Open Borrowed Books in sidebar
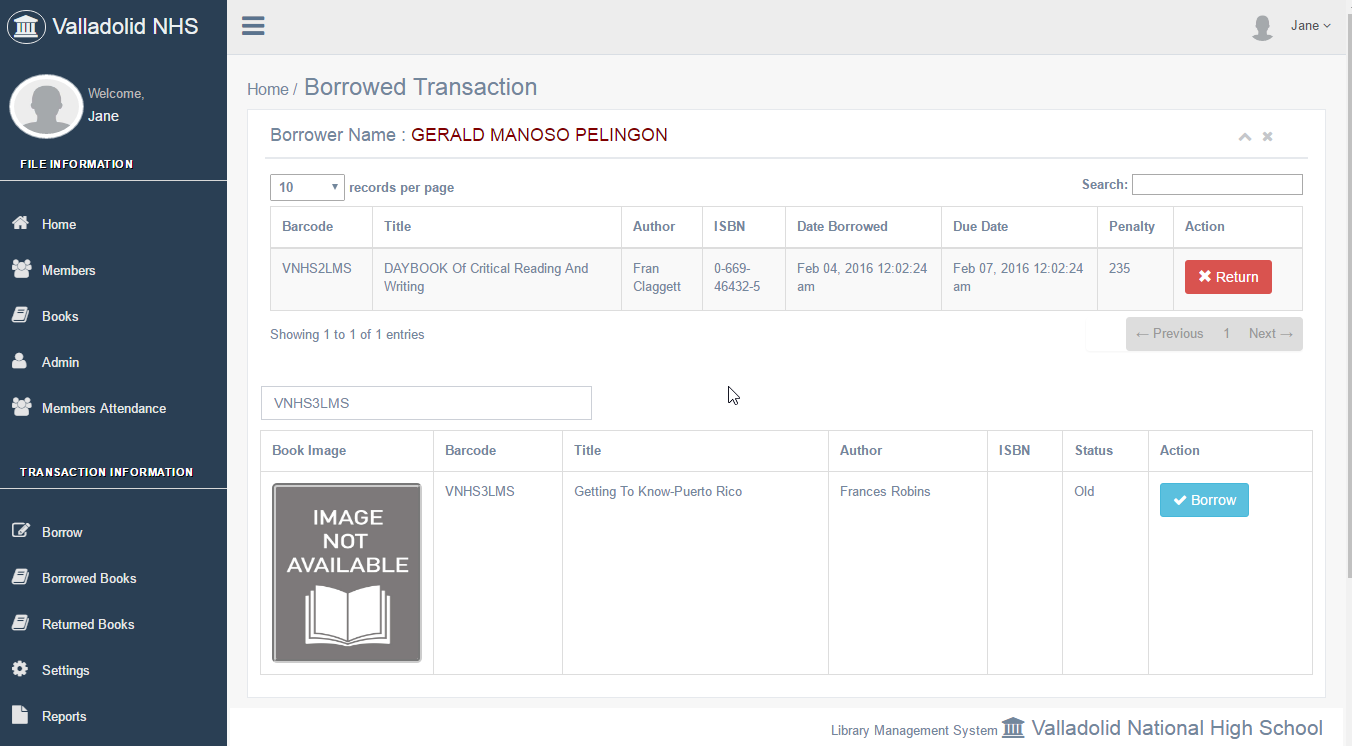The height and width of the screenshot is (746, 1352). 88,578
